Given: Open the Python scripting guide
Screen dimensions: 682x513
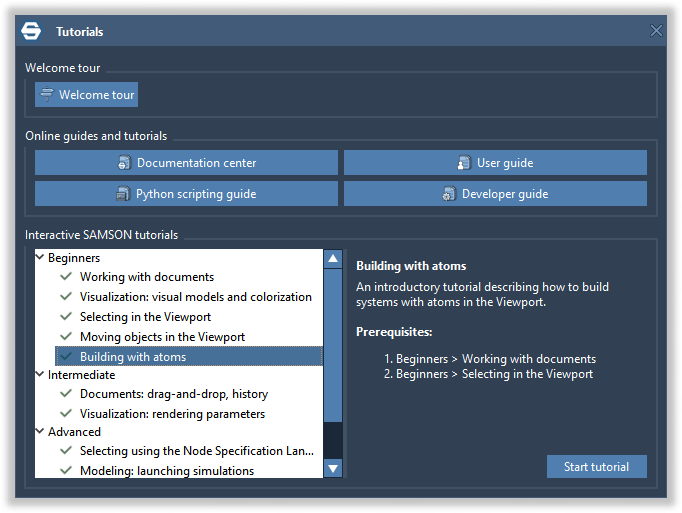Looking at the screenshot, I should (186, 194).
